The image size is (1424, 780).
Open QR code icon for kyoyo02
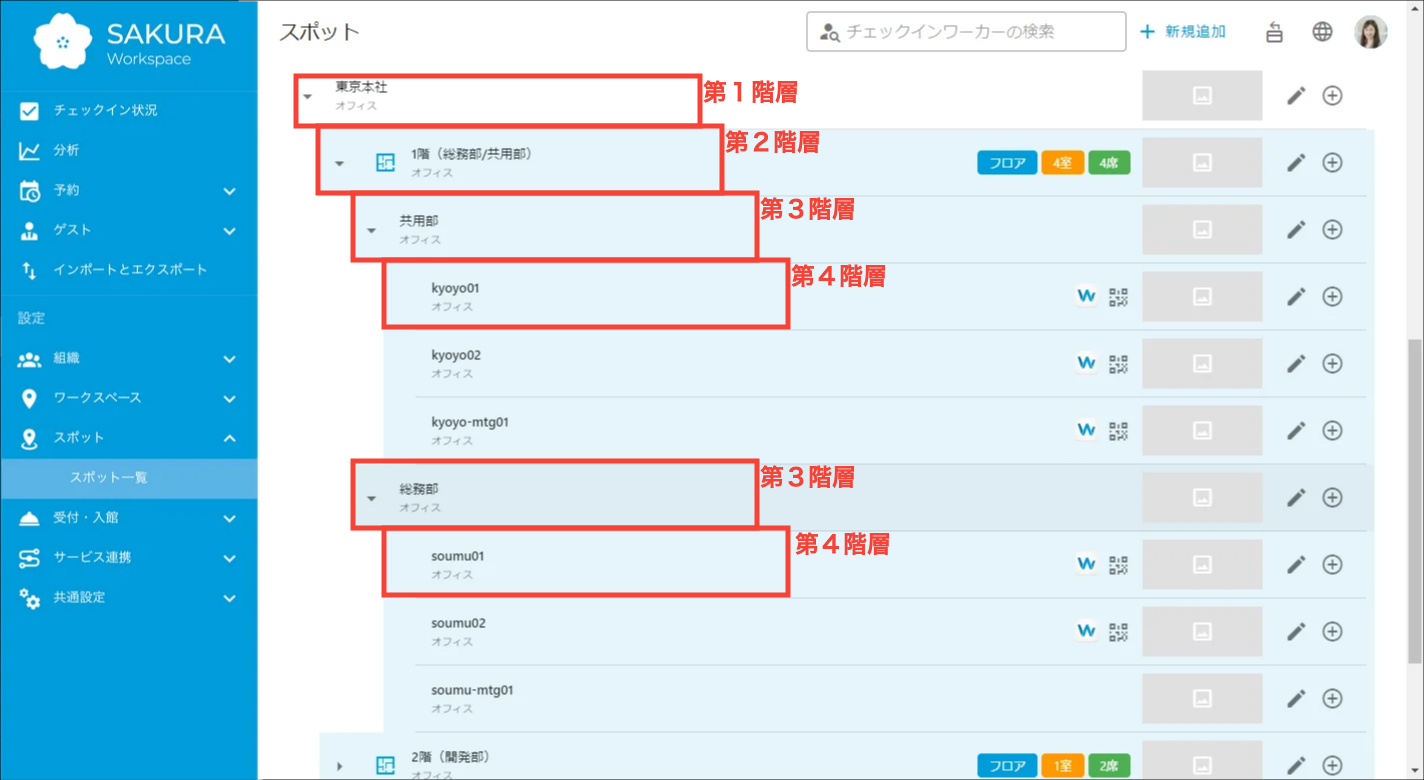pyautogui.click(x=1118, y=364)
